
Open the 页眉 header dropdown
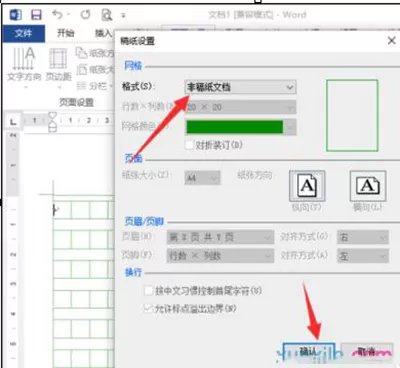point(220,237)
